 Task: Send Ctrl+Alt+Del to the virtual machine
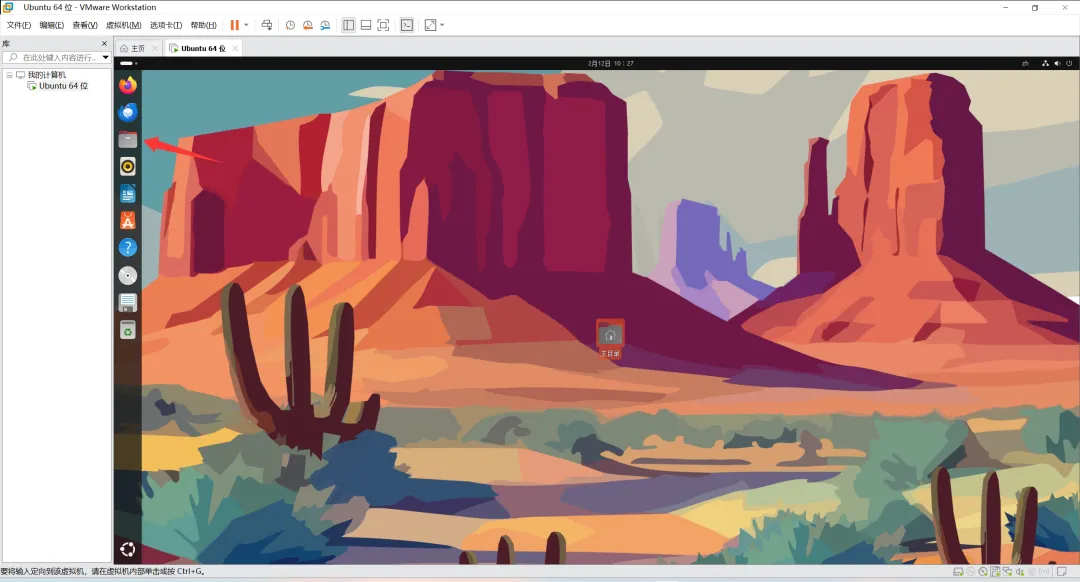click(x=267, y=25)
